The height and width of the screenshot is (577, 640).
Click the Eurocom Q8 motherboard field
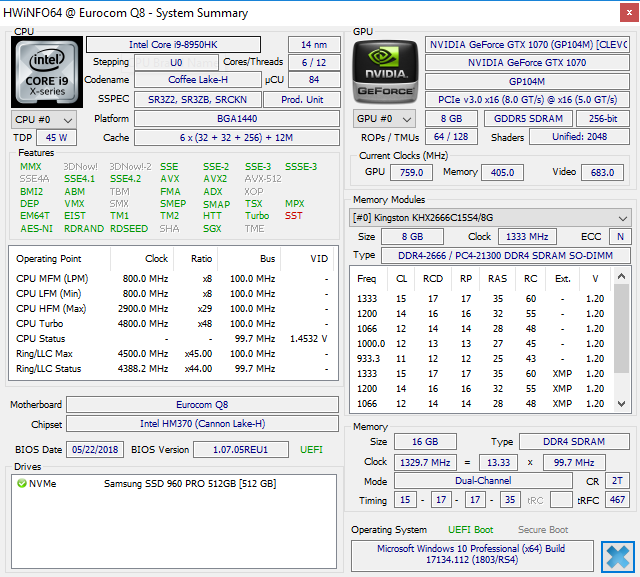click(x=202, y=404)
